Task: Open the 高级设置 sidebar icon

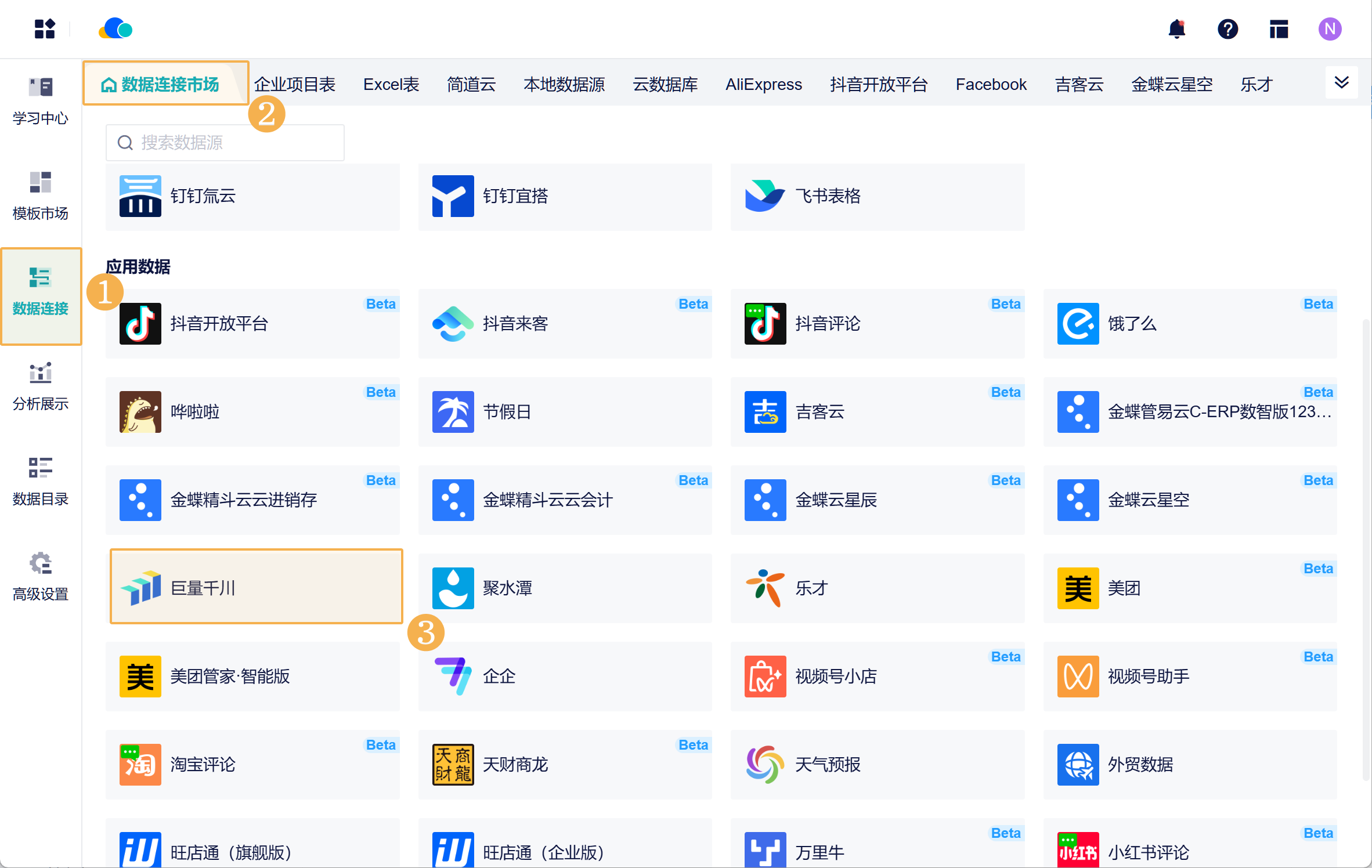Action: [39, 574]
